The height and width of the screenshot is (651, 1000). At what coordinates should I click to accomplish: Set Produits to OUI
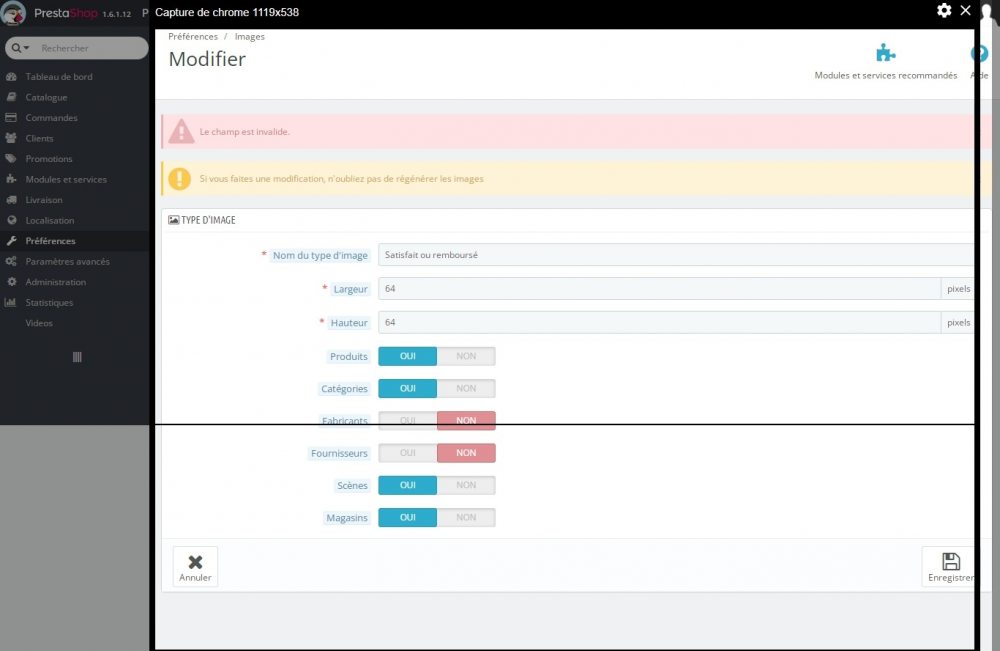point(408,356)
